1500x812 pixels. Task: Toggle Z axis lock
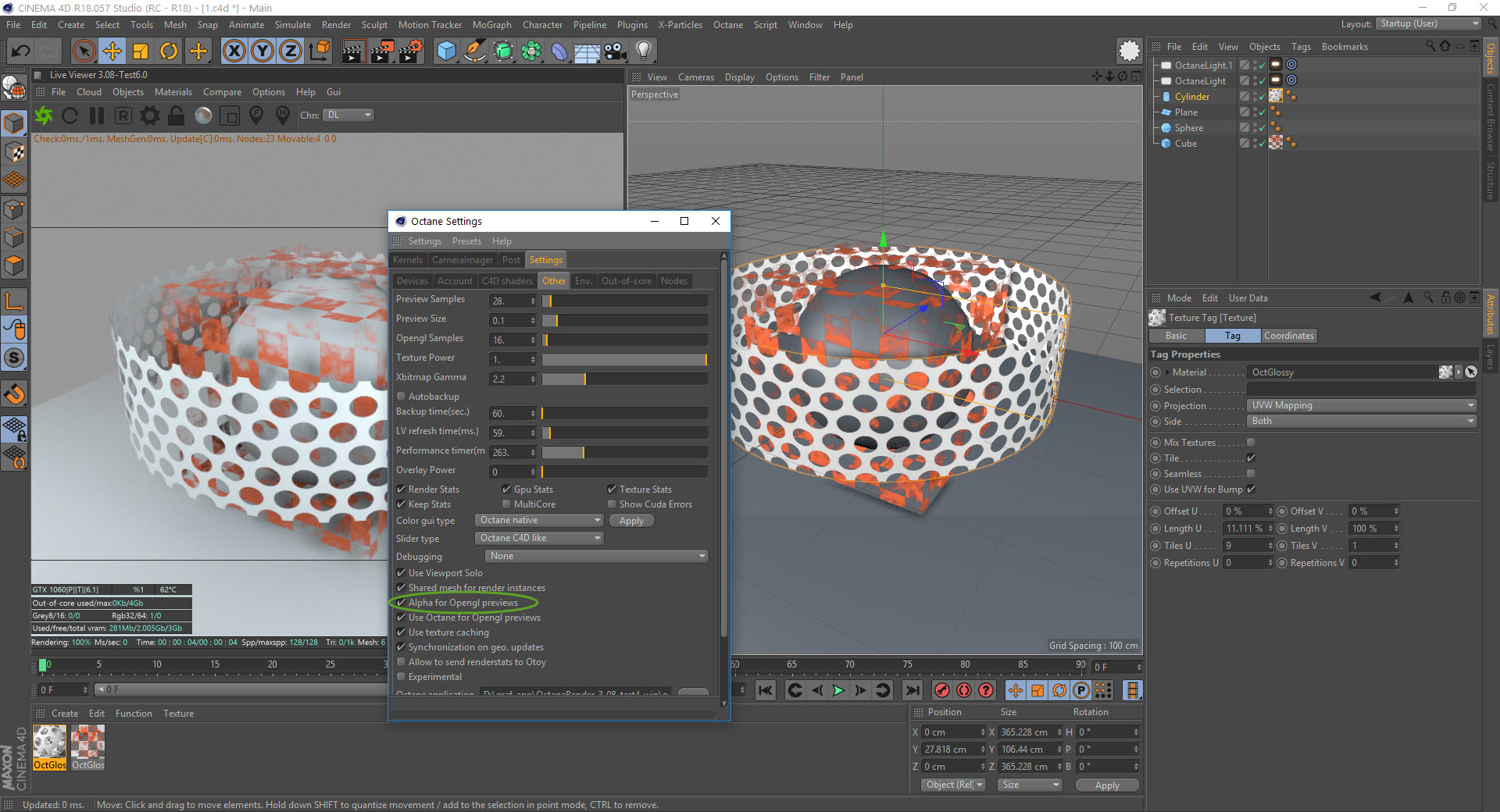tap(291, 52)
